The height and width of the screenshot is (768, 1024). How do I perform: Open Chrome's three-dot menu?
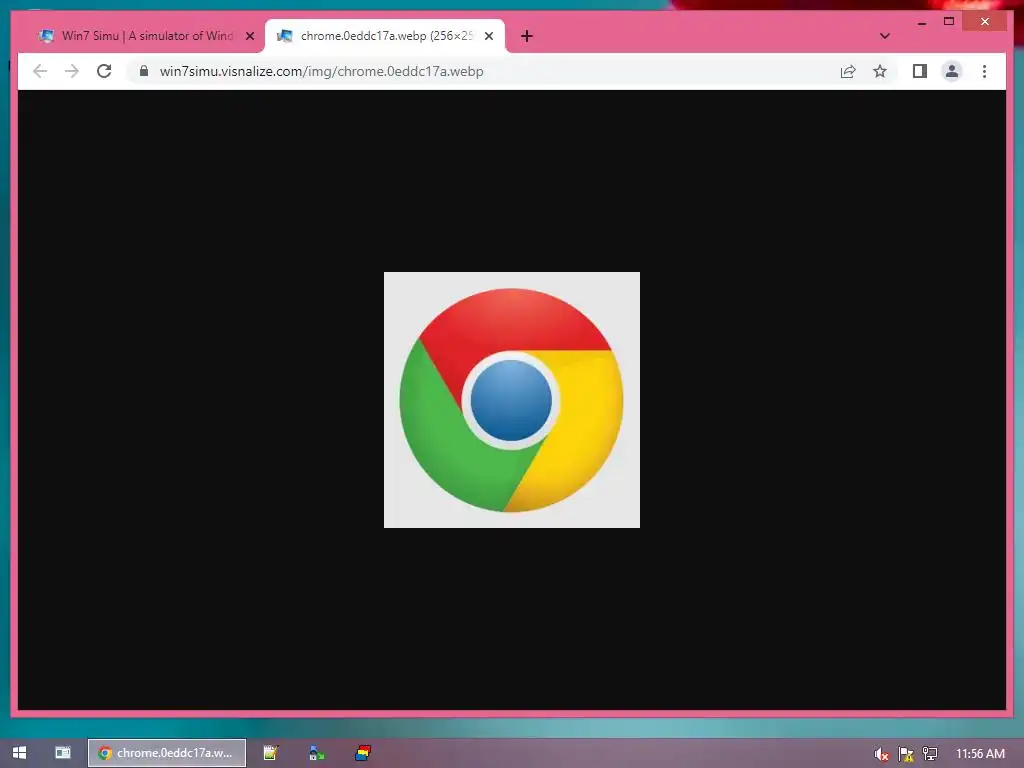[x=984, y=71]
